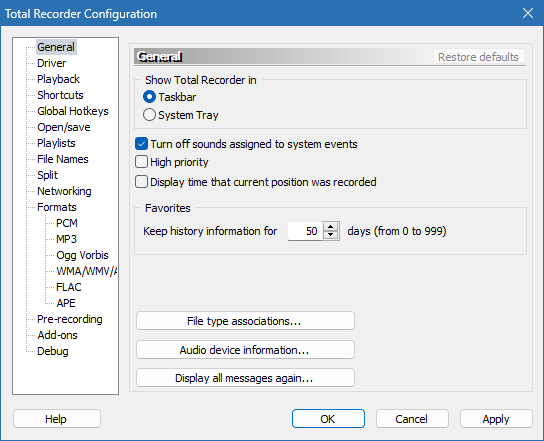Select Open/save in the tree
Screen dimensions: 544x441
(63, 127)
